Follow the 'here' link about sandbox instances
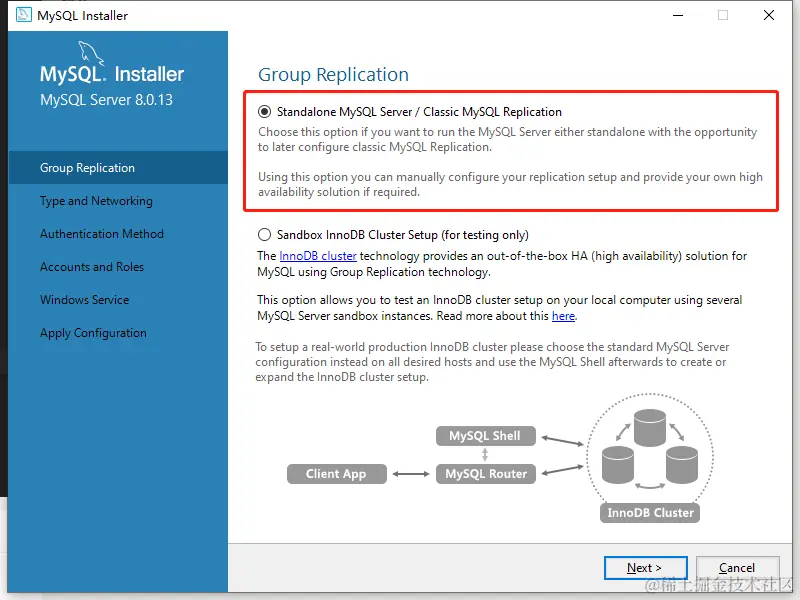The height and width of the screenshot is (600, 800). click(x=563, y=316)
